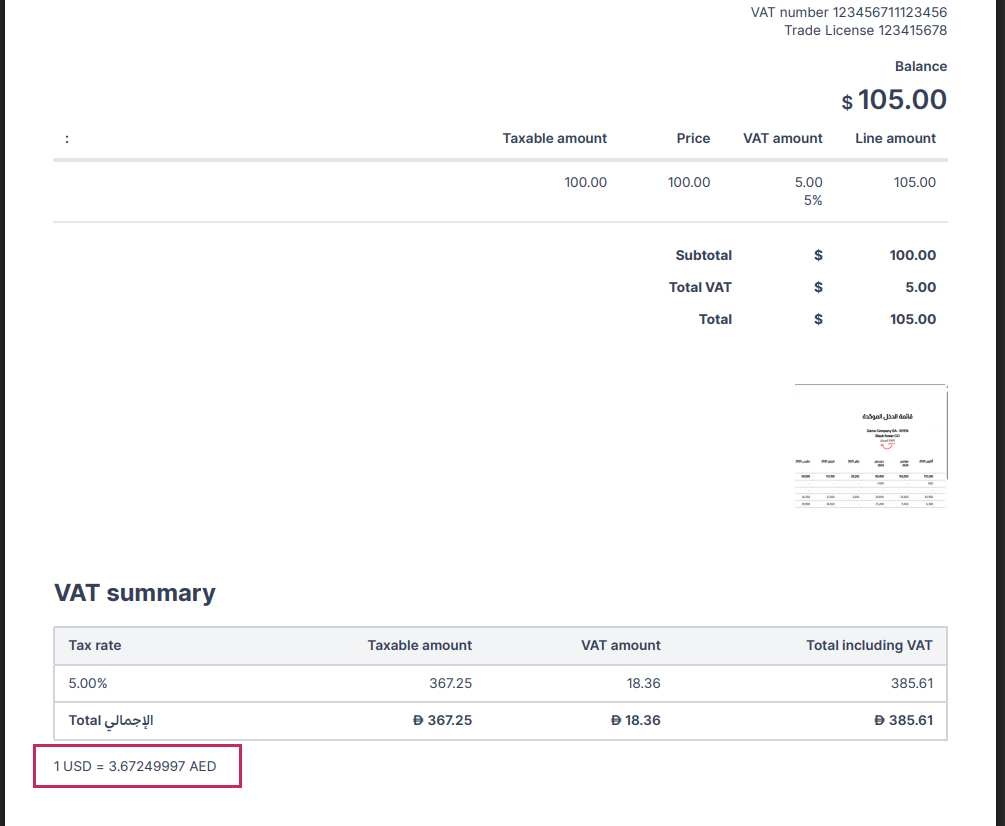Click the 5.00% tax rate cell
The height and width of the screenshot is (826, 1005).
pos(88,683)
